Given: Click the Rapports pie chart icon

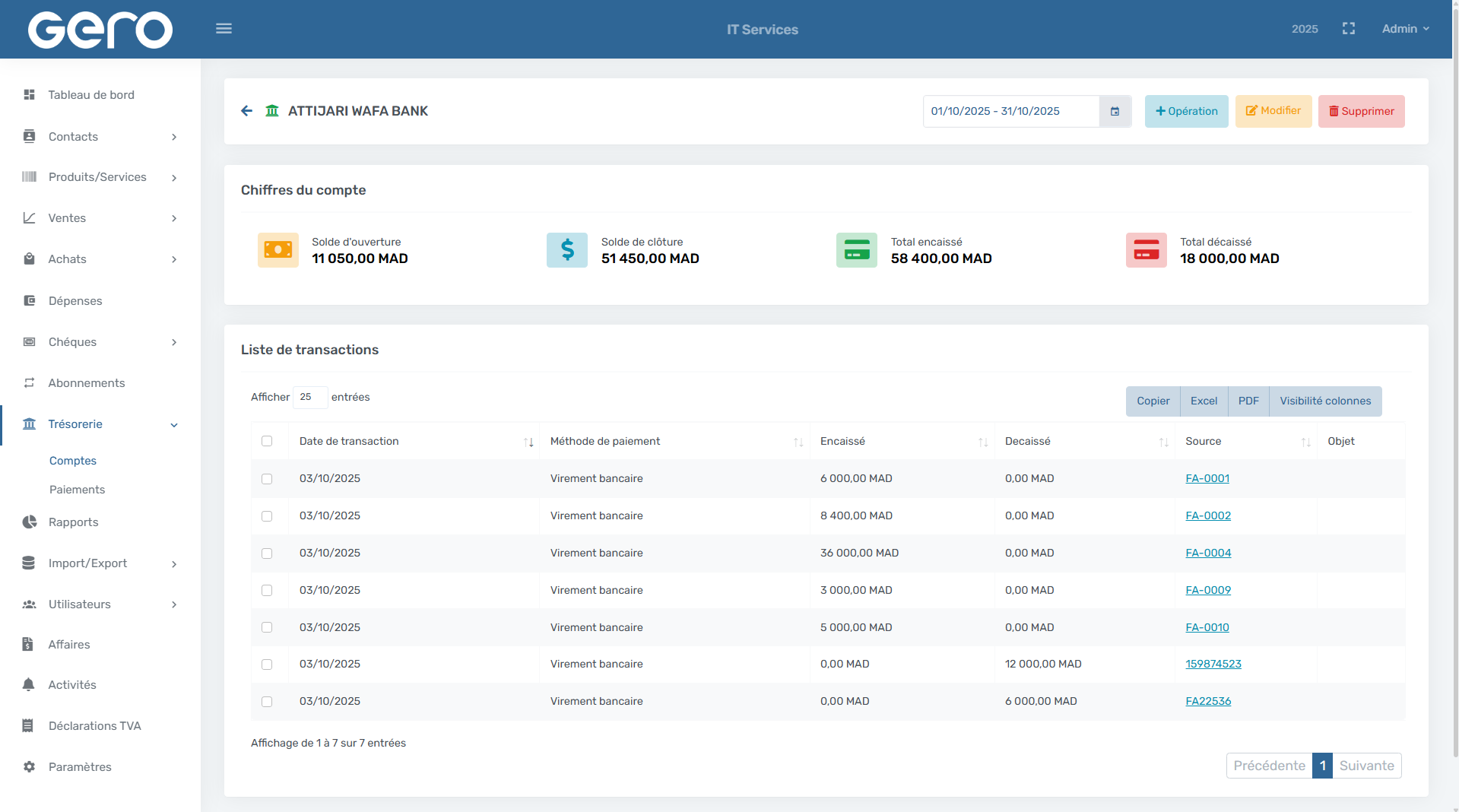Looking at the screenshot, I should coord(30,522).
